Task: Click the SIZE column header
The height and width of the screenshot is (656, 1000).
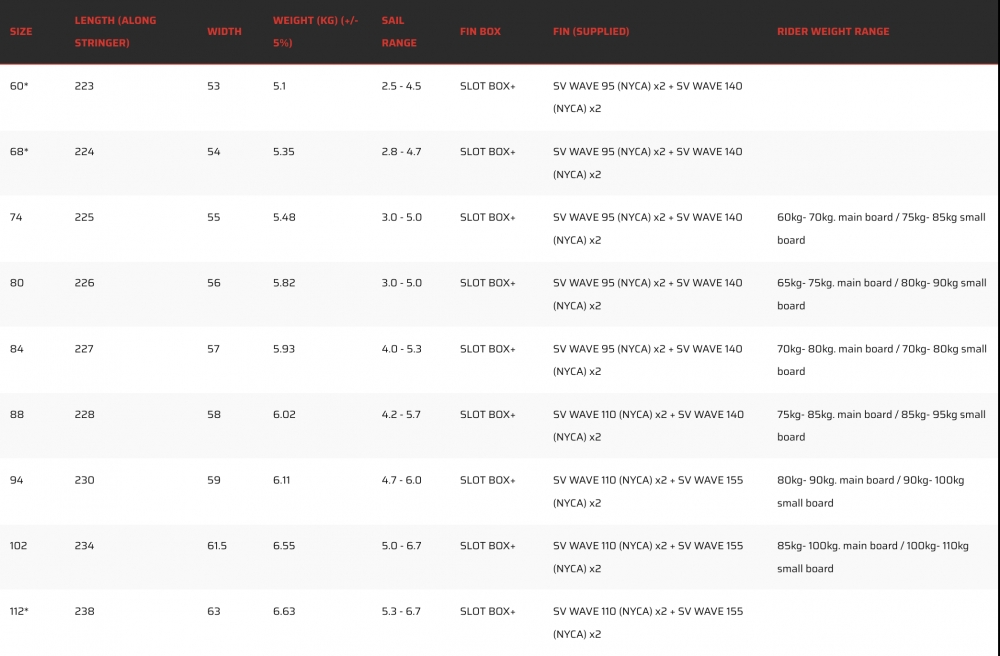Action: [x=21, y=32]
